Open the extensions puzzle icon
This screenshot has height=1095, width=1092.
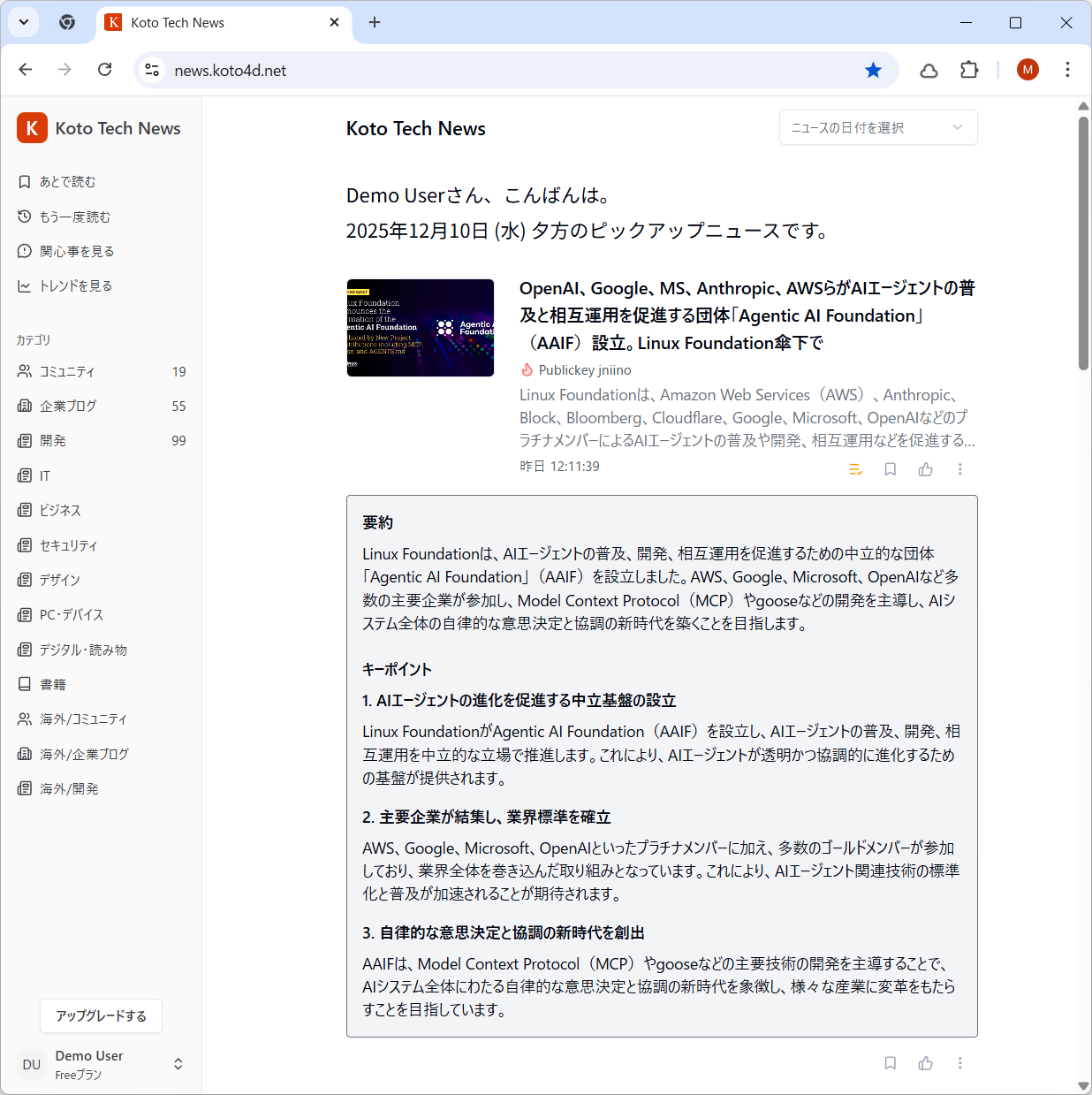pyautogui.click(x=969, y=70)
